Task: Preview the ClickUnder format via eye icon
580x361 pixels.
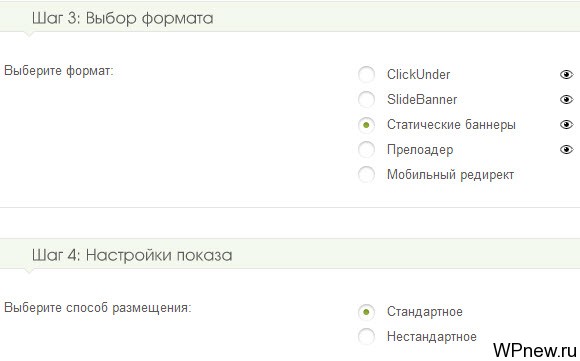Action: point(566,75)
